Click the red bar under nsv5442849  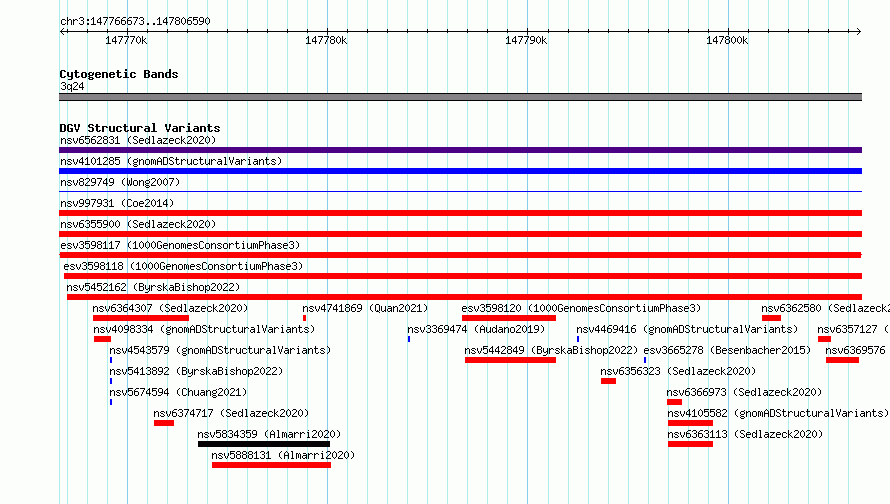tap(510, 360)
